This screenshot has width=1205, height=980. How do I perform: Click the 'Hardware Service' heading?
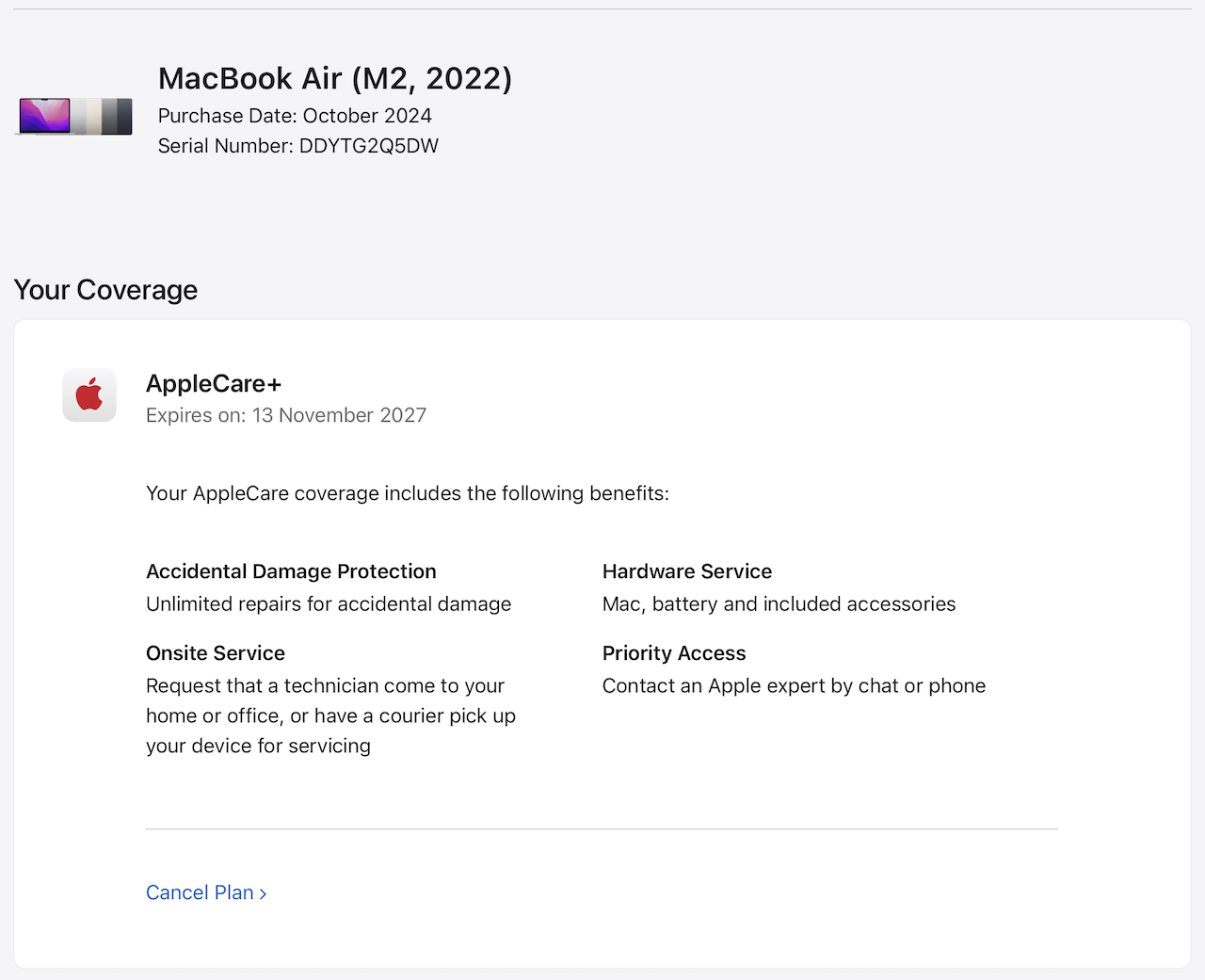click(x=687, y=571)
